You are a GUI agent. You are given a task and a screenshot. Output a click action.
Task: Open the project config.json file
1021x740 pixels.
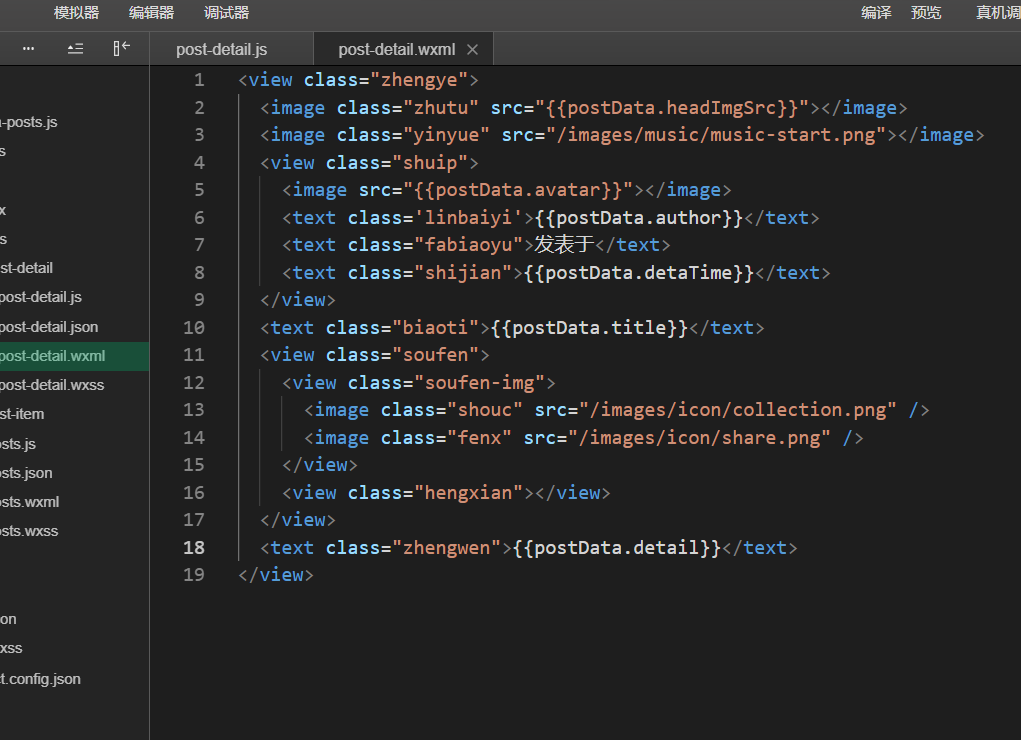coord(40,679)
